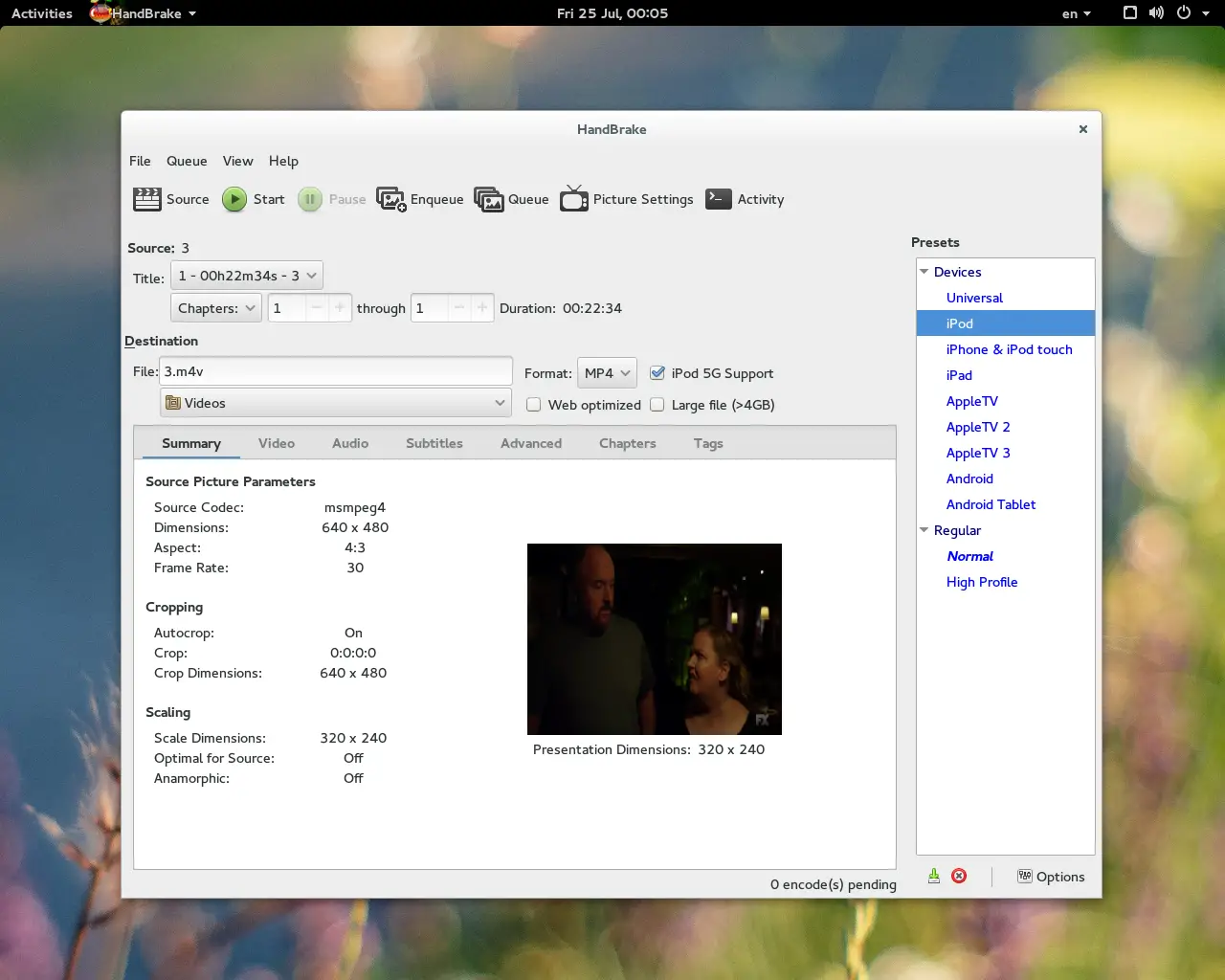Open the Help menu
The image size is (1225, 980).
click(283, 161)
